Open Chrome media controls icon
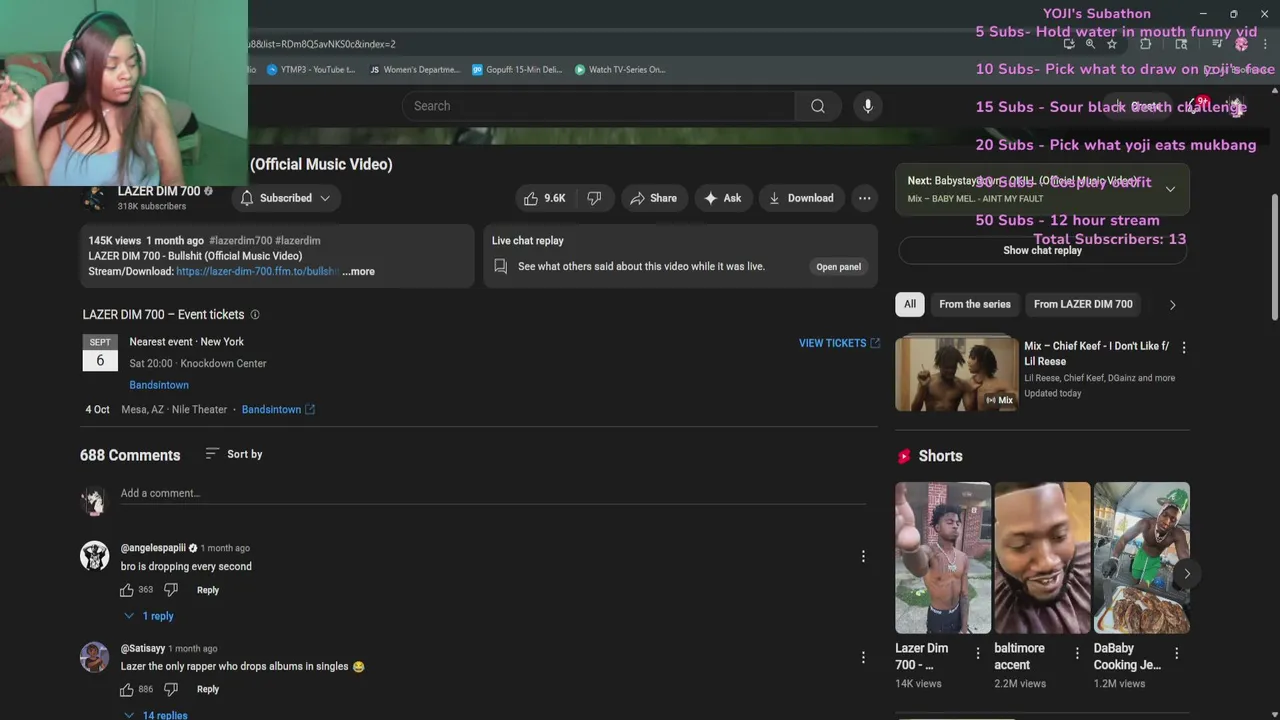This screenshot has height=720, width=1280. [1217, 44]
